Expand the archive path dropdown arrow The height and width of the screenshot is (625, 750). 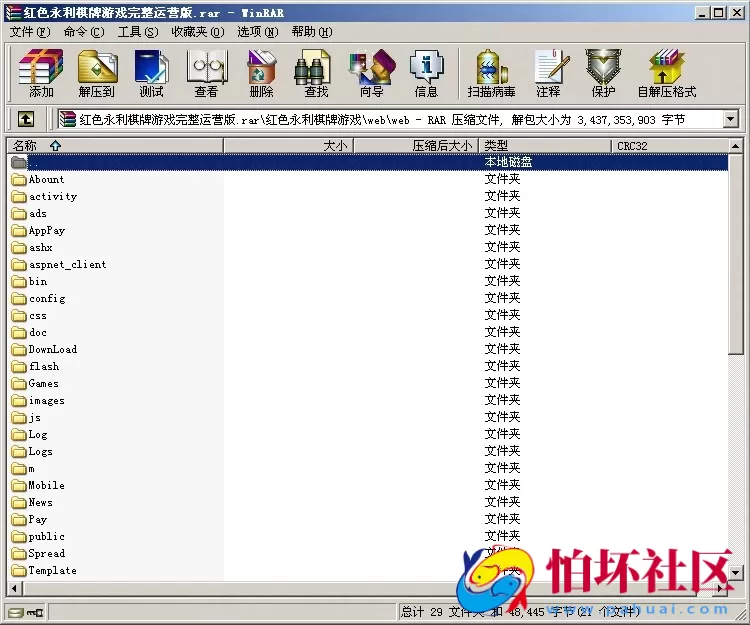(730, 119)
